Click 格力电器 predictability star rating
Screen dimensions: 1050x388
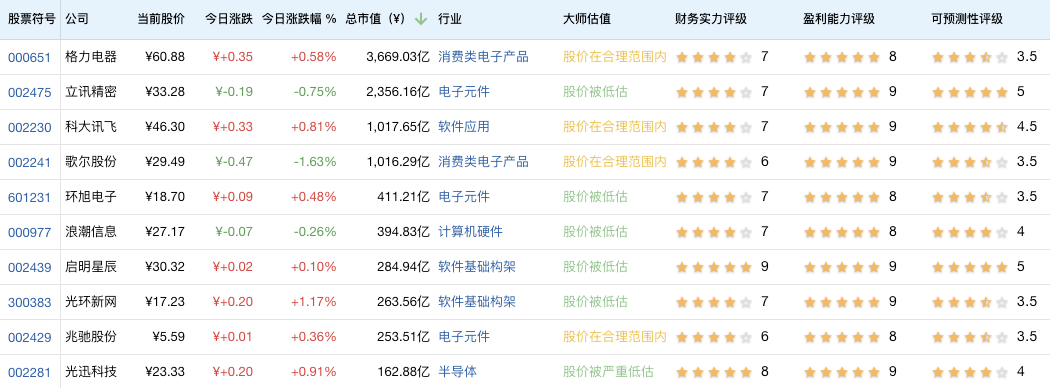point(970,58)
